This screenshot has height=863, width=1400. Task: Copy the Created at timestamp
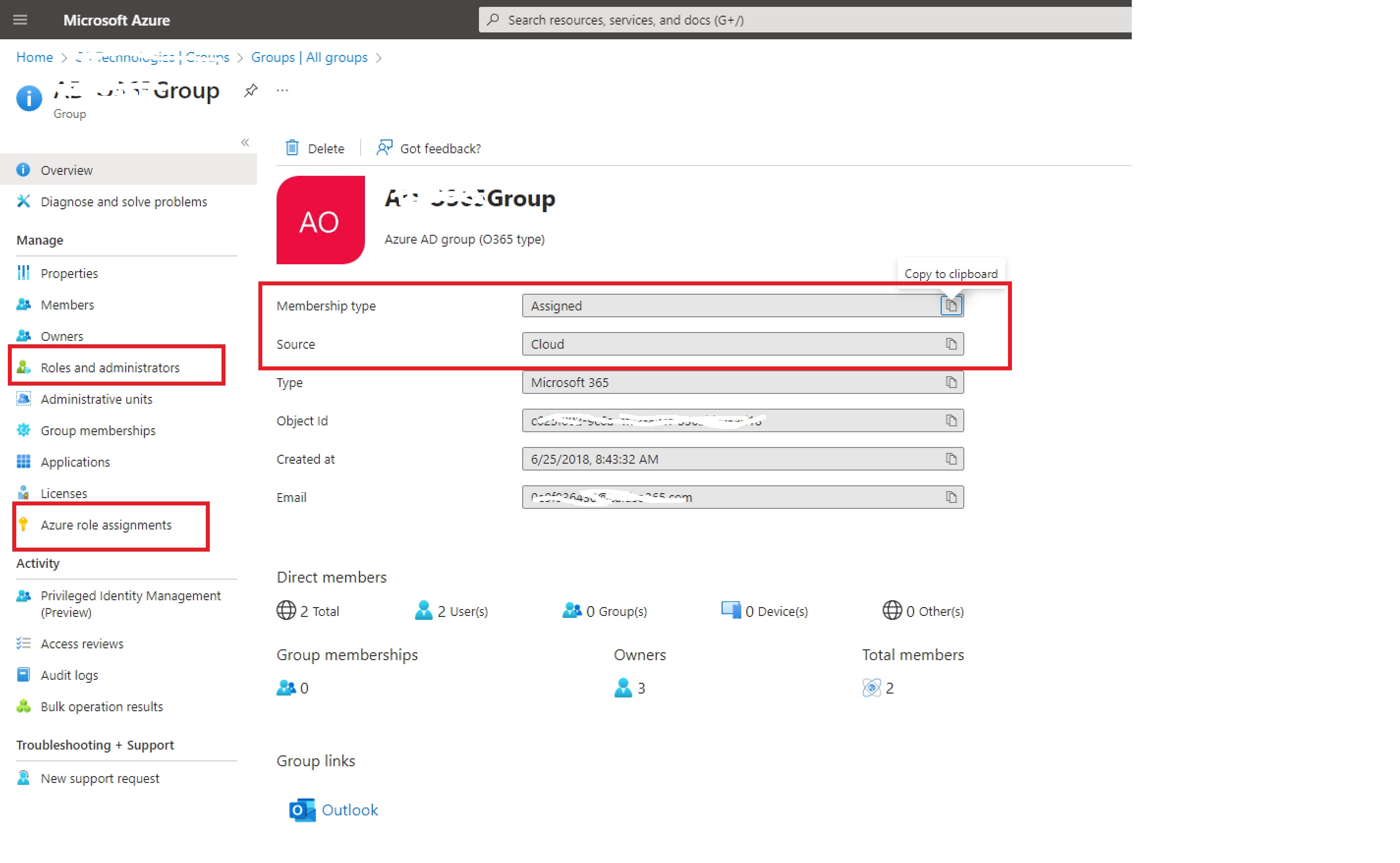951,459
